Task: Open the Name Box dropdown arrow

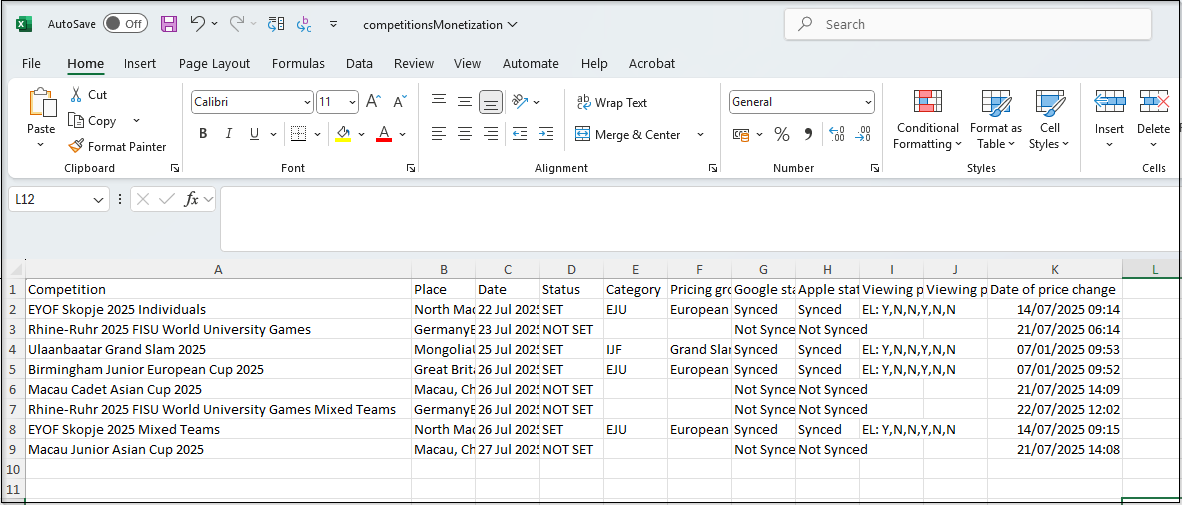Action: coord(98,200)
